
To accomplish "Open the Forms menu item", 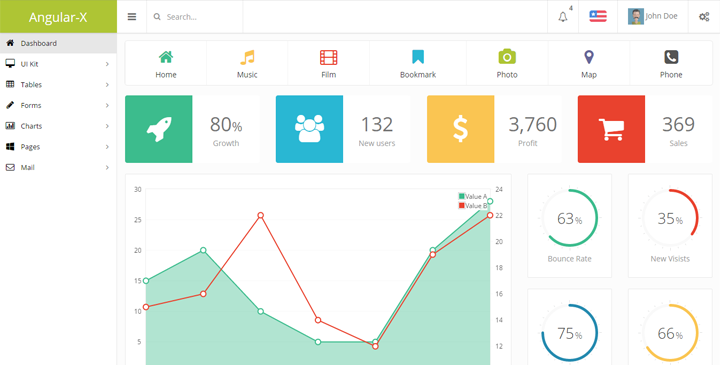I will 58,105.
